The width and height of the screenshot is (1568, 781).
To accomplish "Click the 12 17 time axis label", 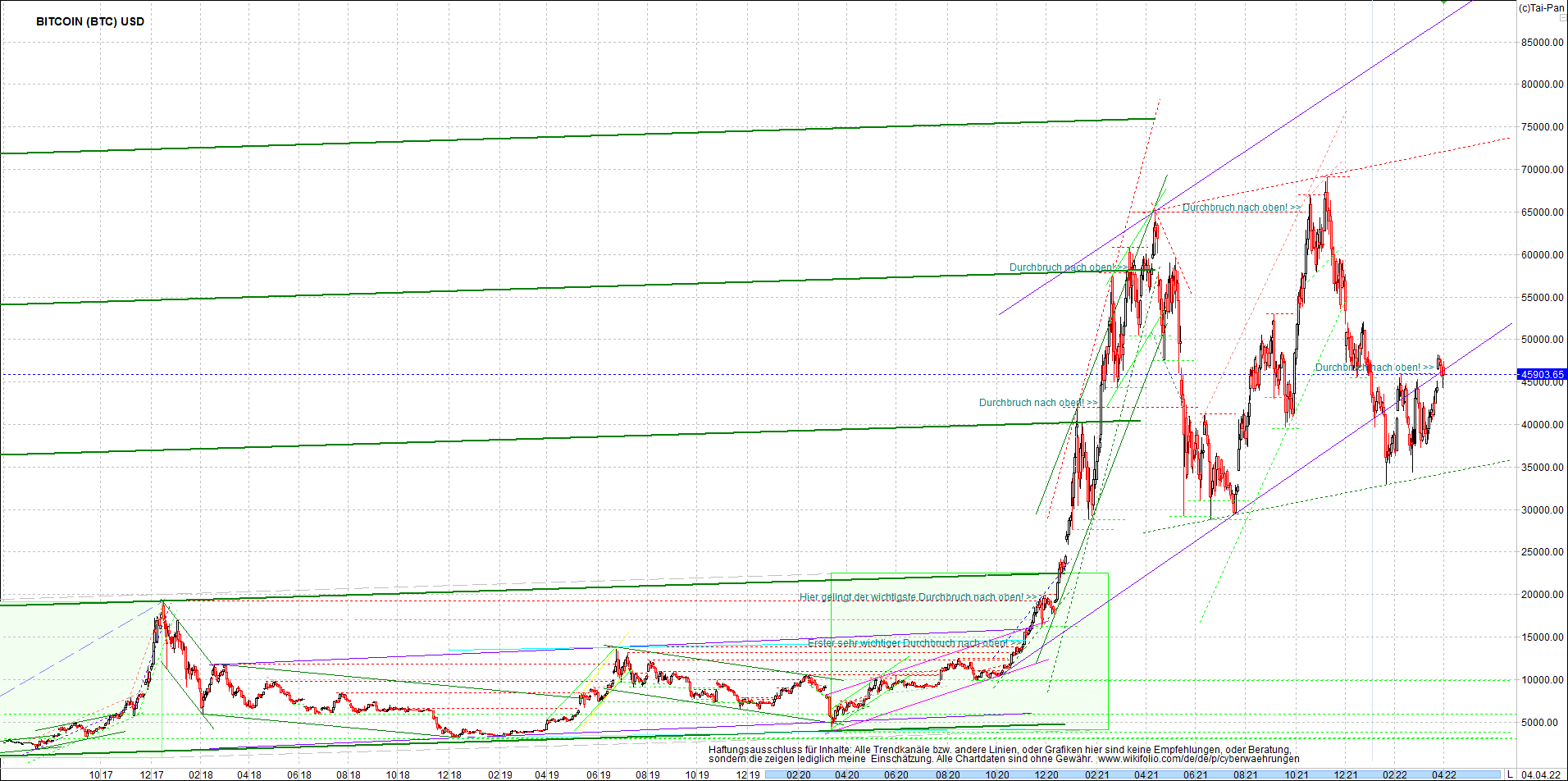I will pos(152,774).
